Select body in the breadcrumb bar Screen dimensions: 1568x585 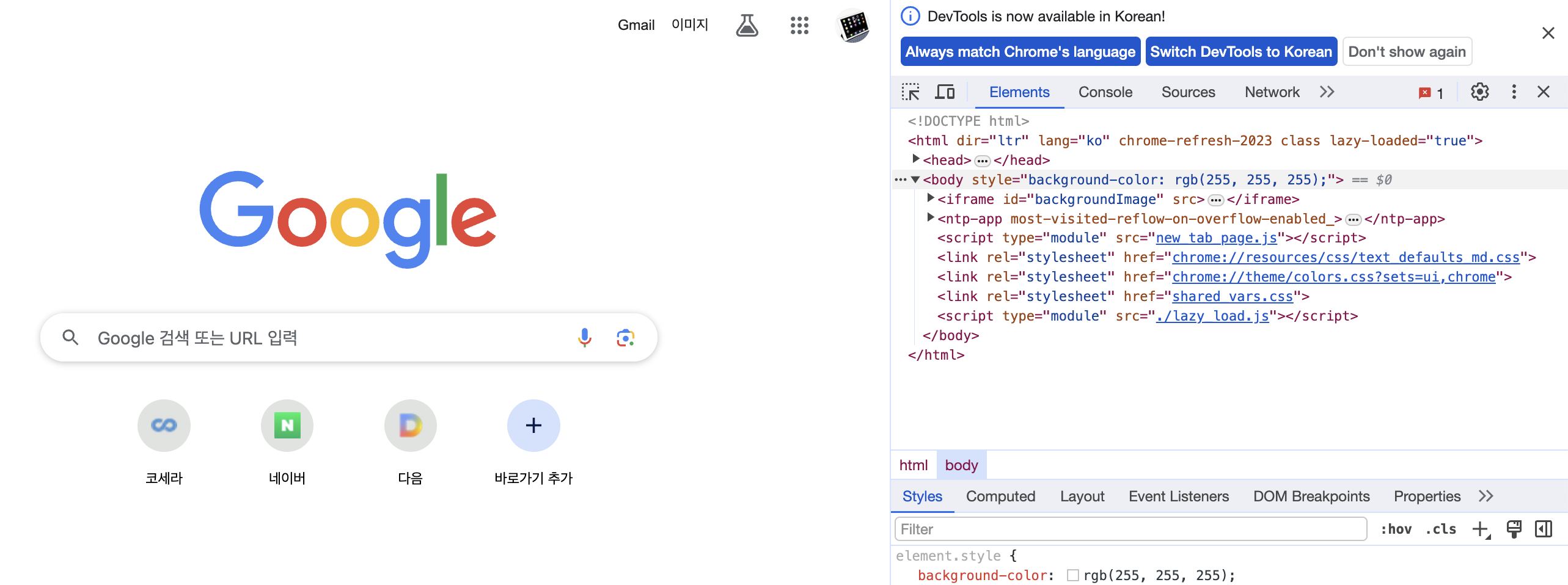pos(961,465)
